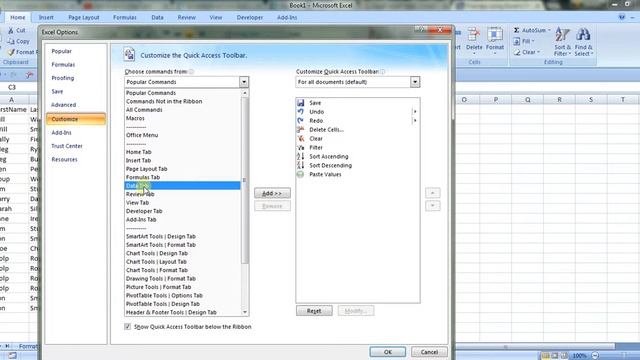Select the Sort Descending icon entry
This screenshot has height=360, width=640.
click(301, 166)
